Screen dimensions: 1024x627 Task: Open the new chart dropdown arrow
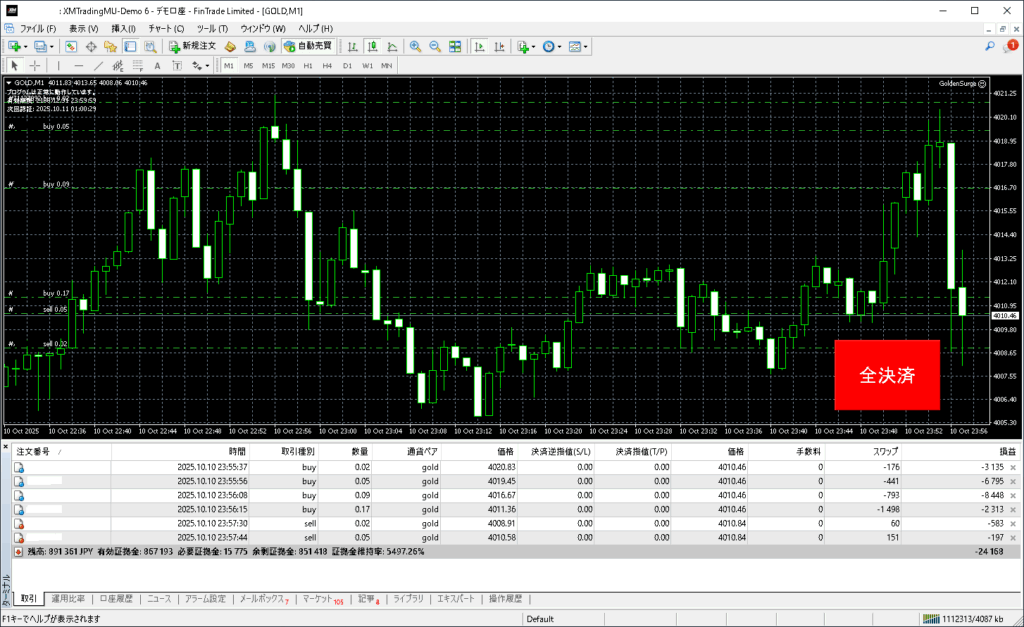(26, 46)
